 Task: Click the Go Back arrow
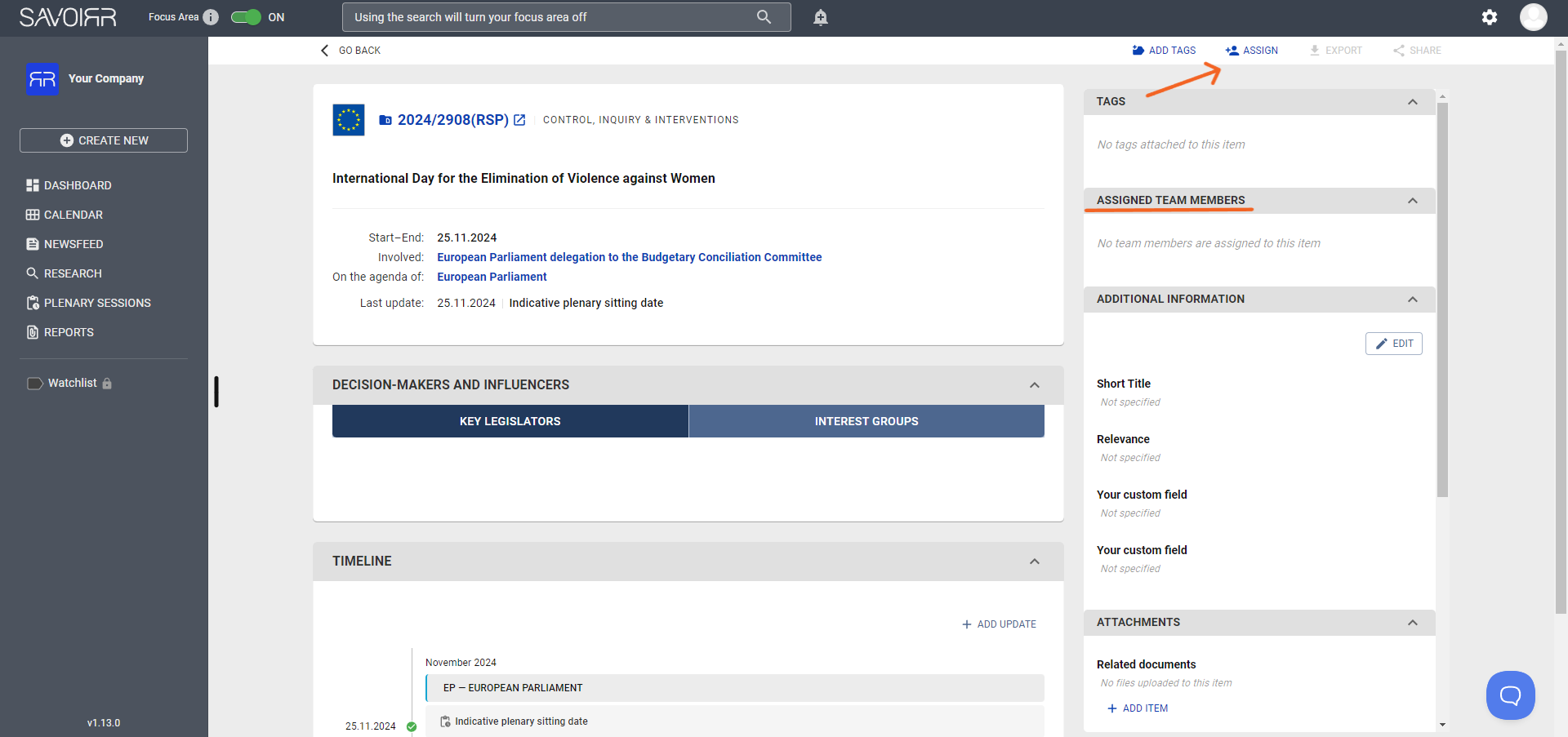[325, 51]
